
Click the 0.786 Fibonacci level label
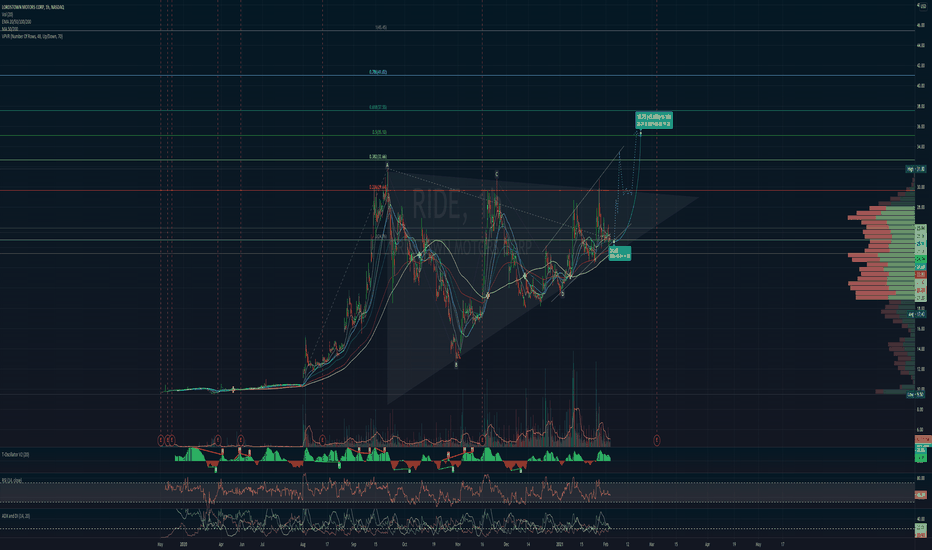(x=377, y=72)
